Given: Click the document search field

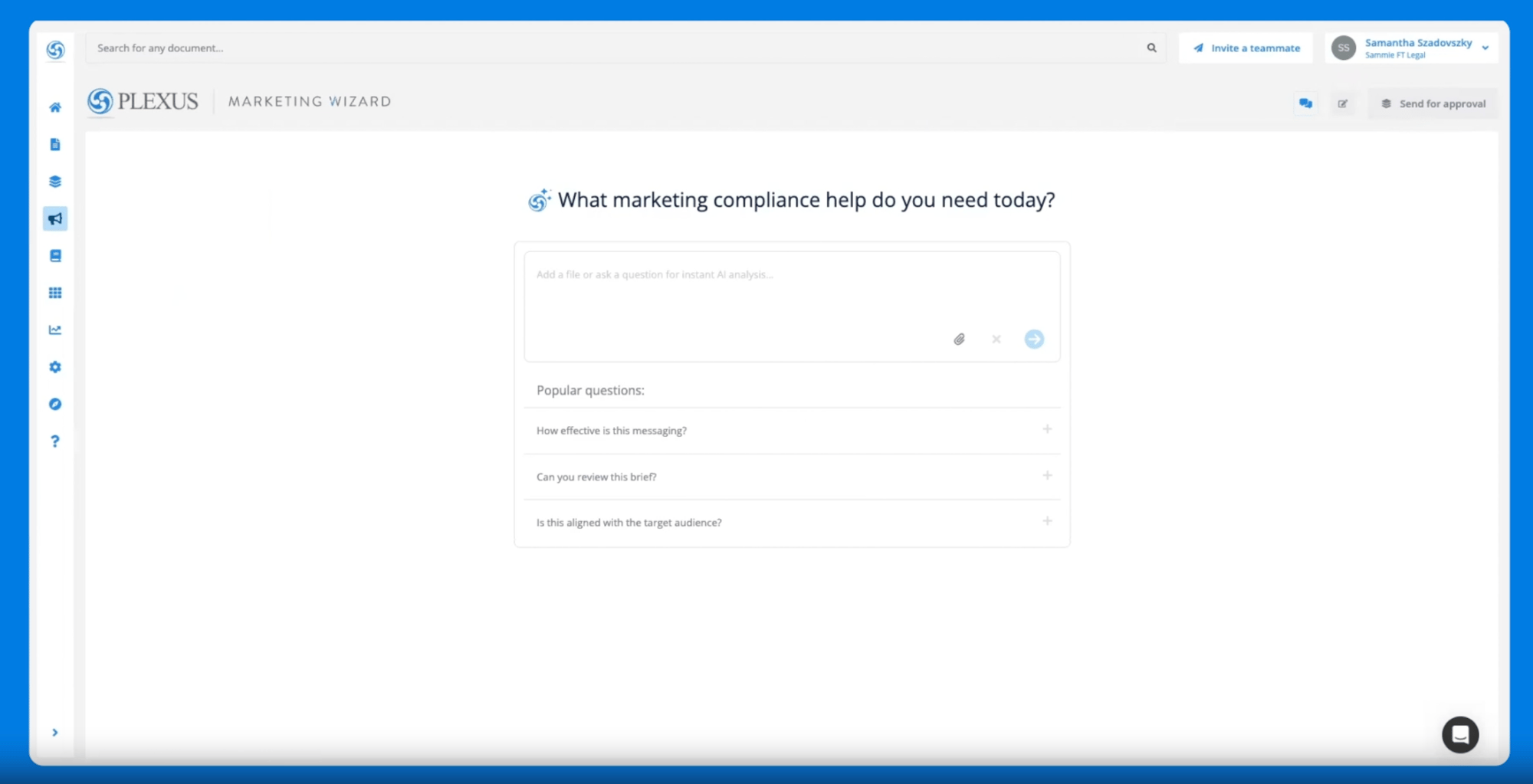Looking at the screenshot, I should pos(613,48).
